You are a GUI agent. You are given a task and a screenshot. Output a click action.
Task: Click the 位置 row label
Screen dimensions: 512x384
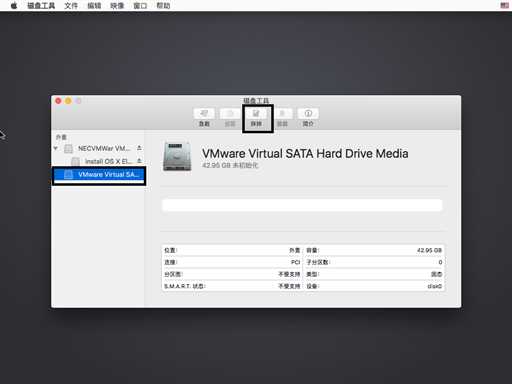(171, 250)
